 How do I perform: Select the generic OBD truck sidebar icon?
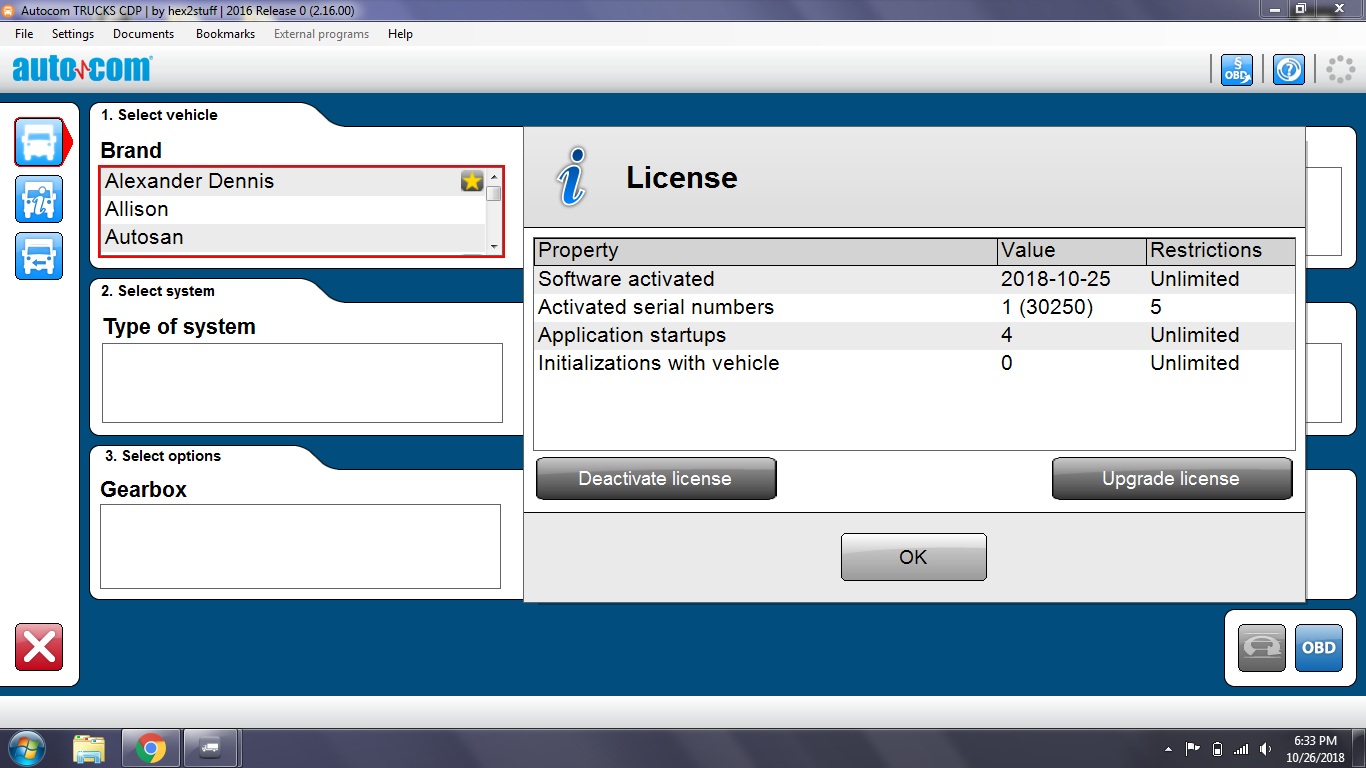[x=39, y=256]
